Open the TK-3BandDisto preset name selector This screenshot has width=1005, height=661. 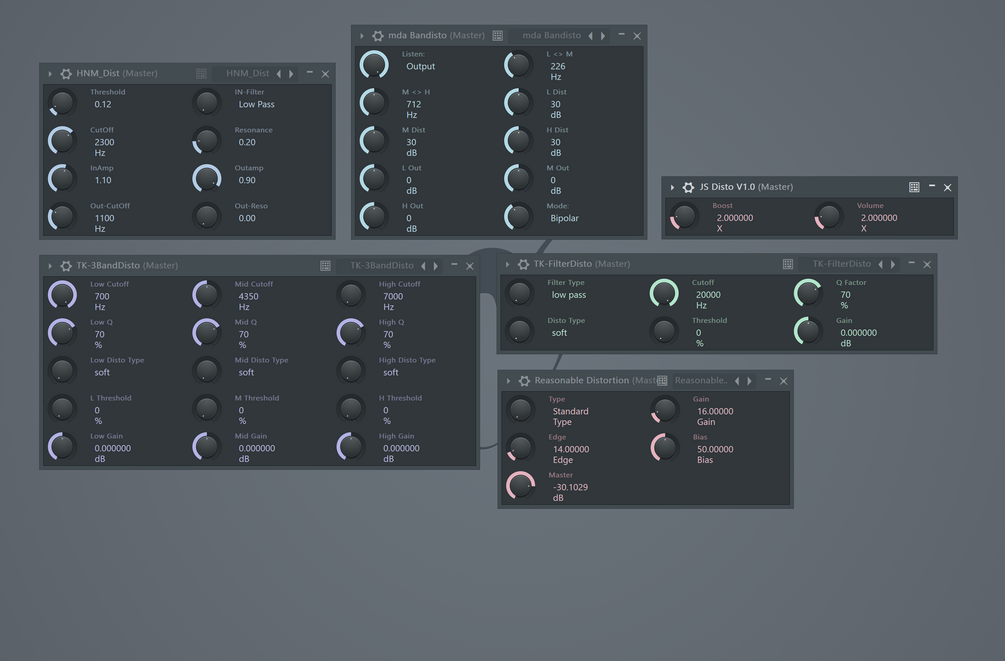click(x=381, y=265)
